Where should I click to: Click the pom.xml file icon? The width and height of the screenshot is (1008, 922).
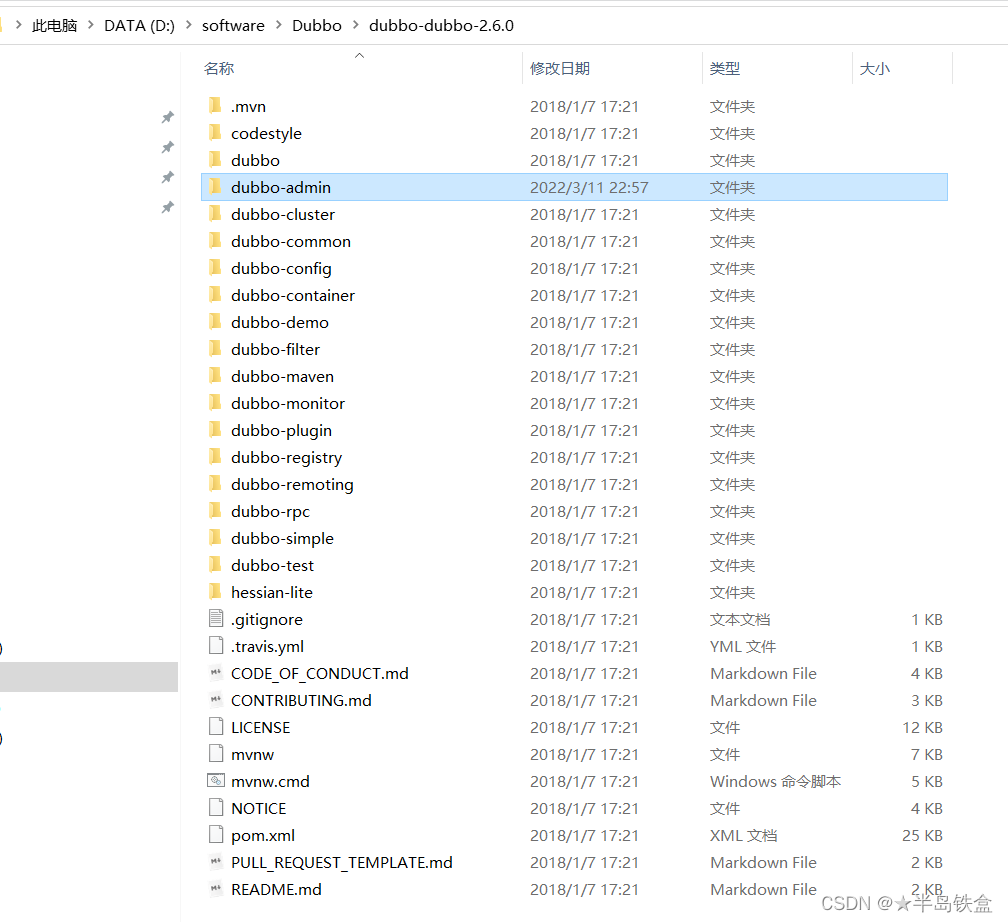tap(216, 835)
